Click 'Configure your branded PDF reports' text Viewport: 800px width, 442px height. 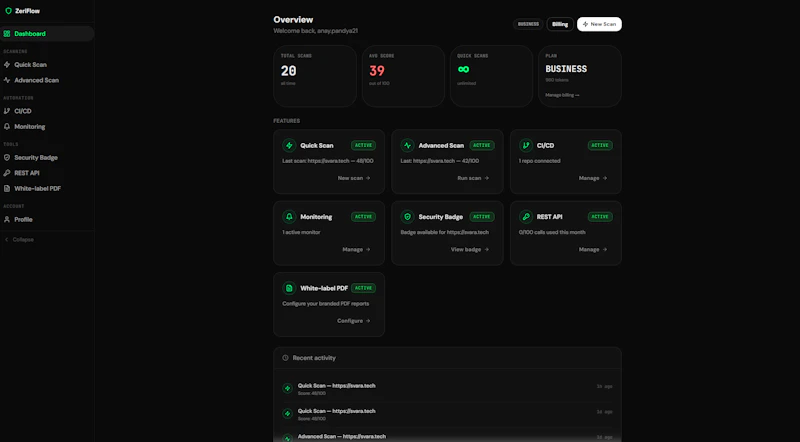tap(326, 304)
